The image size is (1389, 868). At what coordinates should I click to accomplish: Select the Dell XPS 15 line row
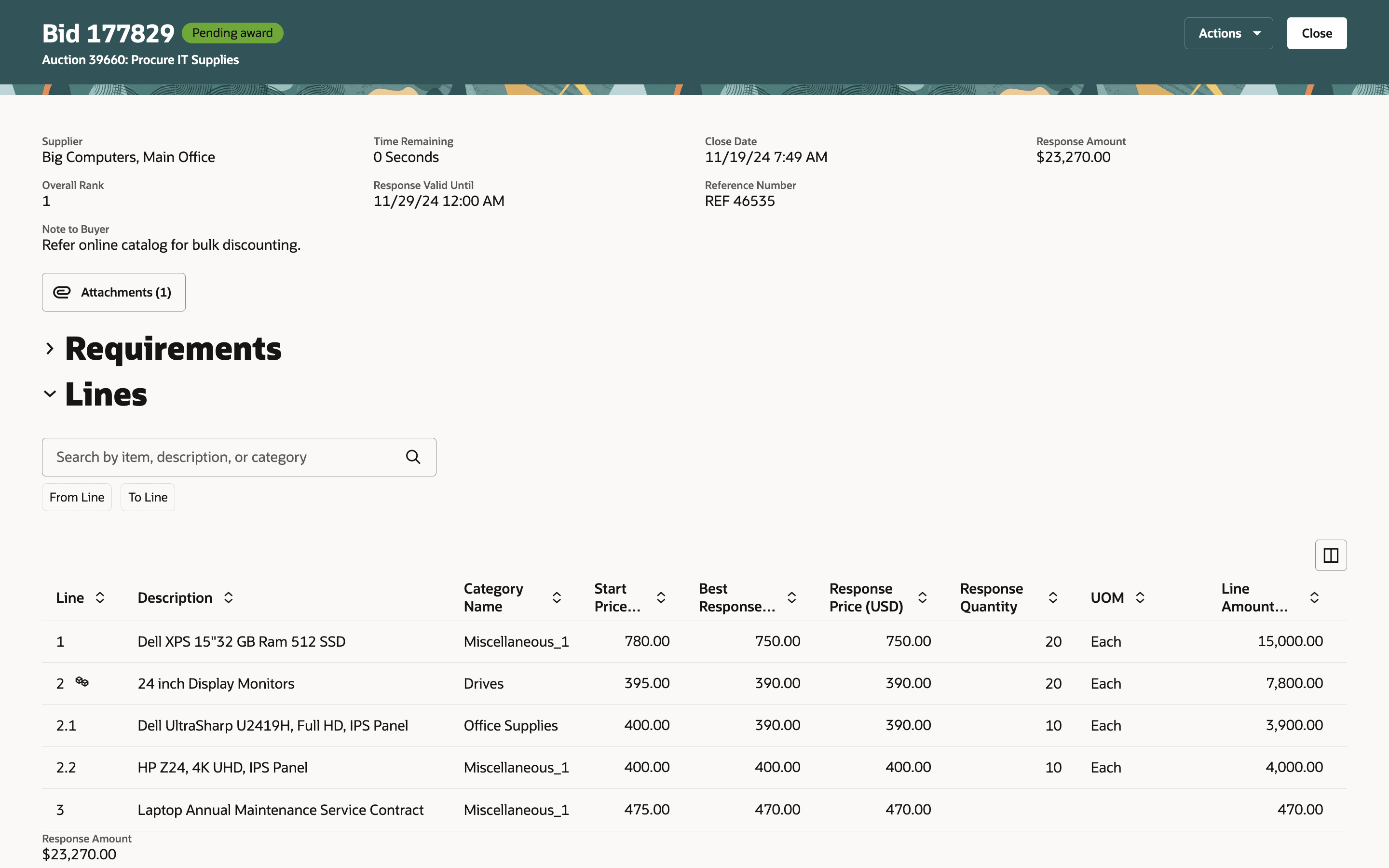click(241, 641)
